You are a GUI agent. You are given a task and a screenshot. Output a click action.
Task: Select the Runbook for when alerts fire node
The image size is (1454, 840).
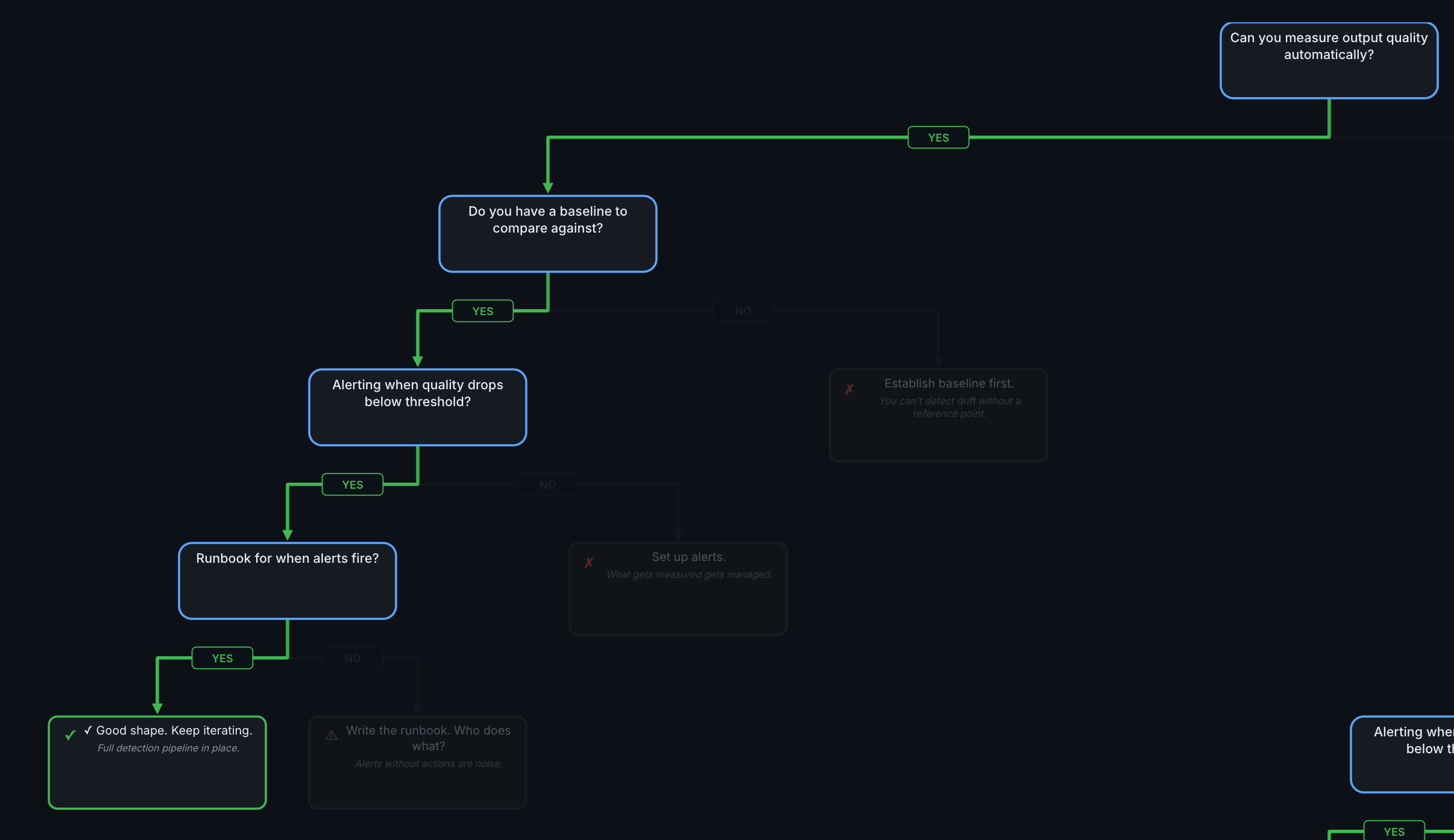pos(287,580)
